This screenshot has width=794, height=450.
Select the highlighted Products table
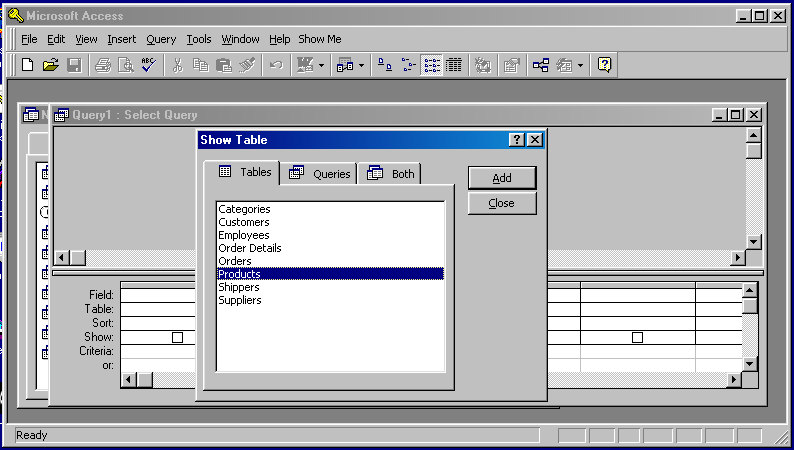tap(331, 274)
